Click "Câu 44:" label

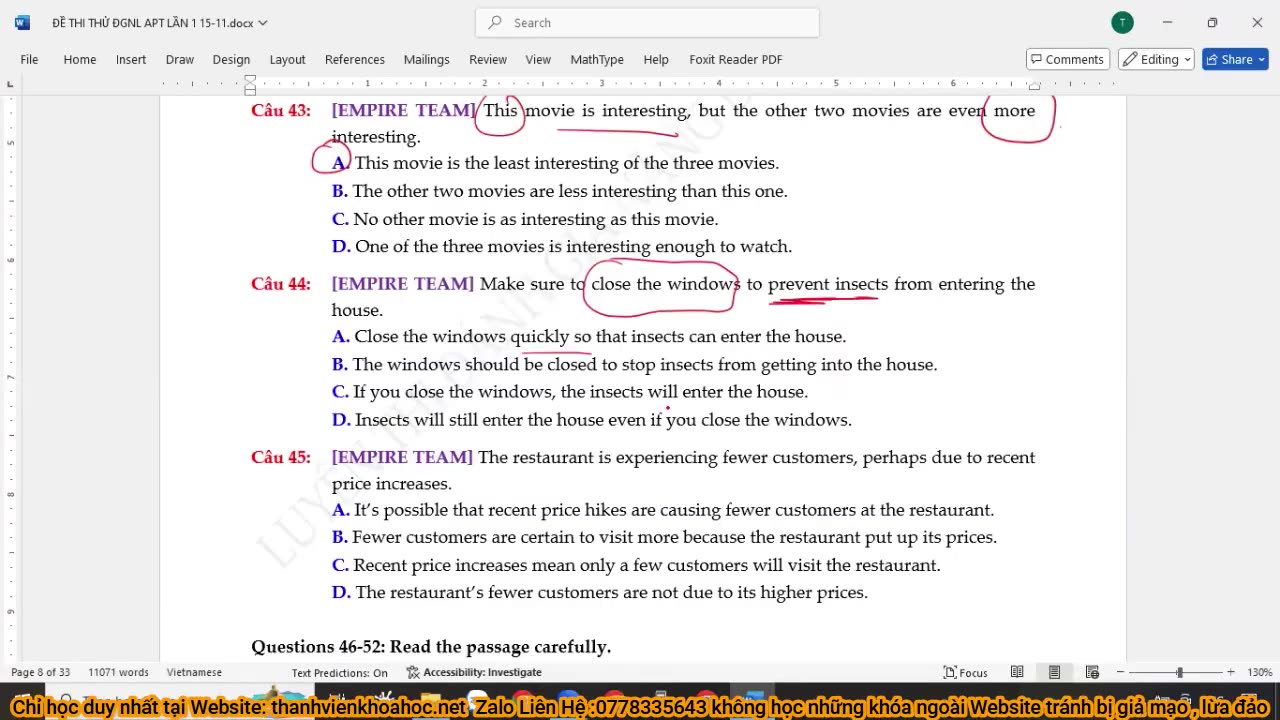click(x=281, y=284)
